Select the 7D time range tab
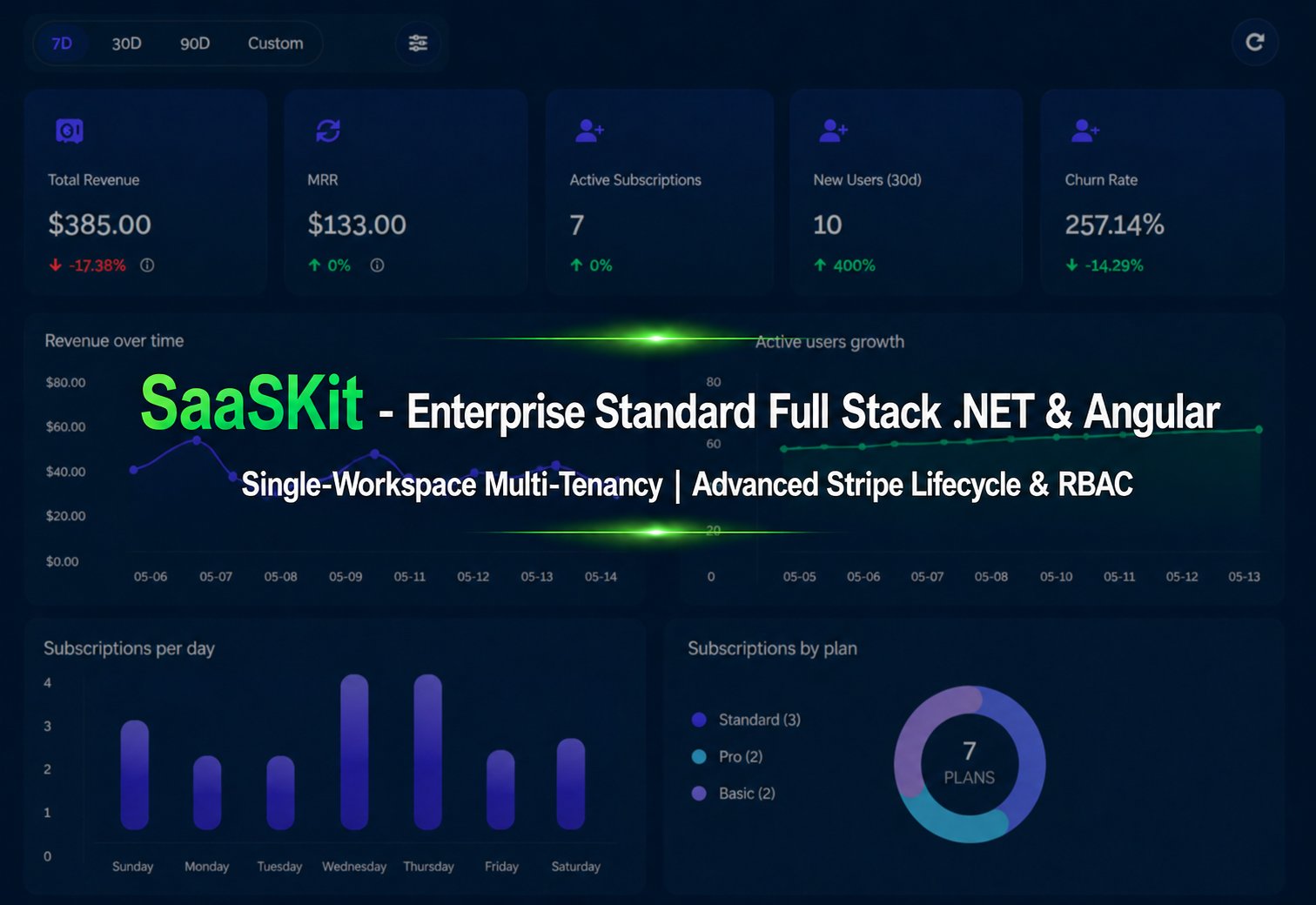 coord(62,44)
